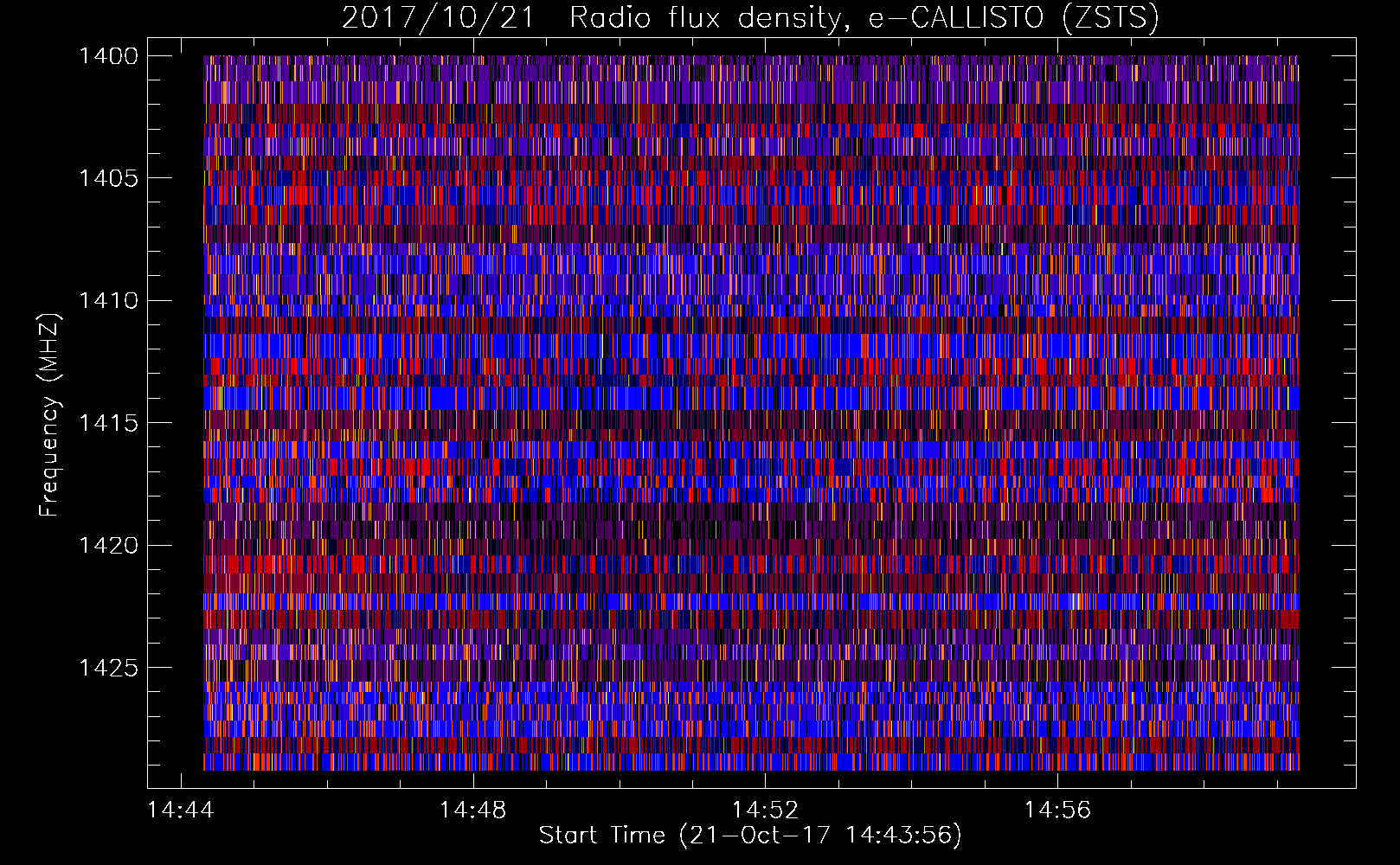Click the '14:48' time axis label
The height and width of the screenshot is (865, 1400).
pyautogui.click(x=472, y=811)
